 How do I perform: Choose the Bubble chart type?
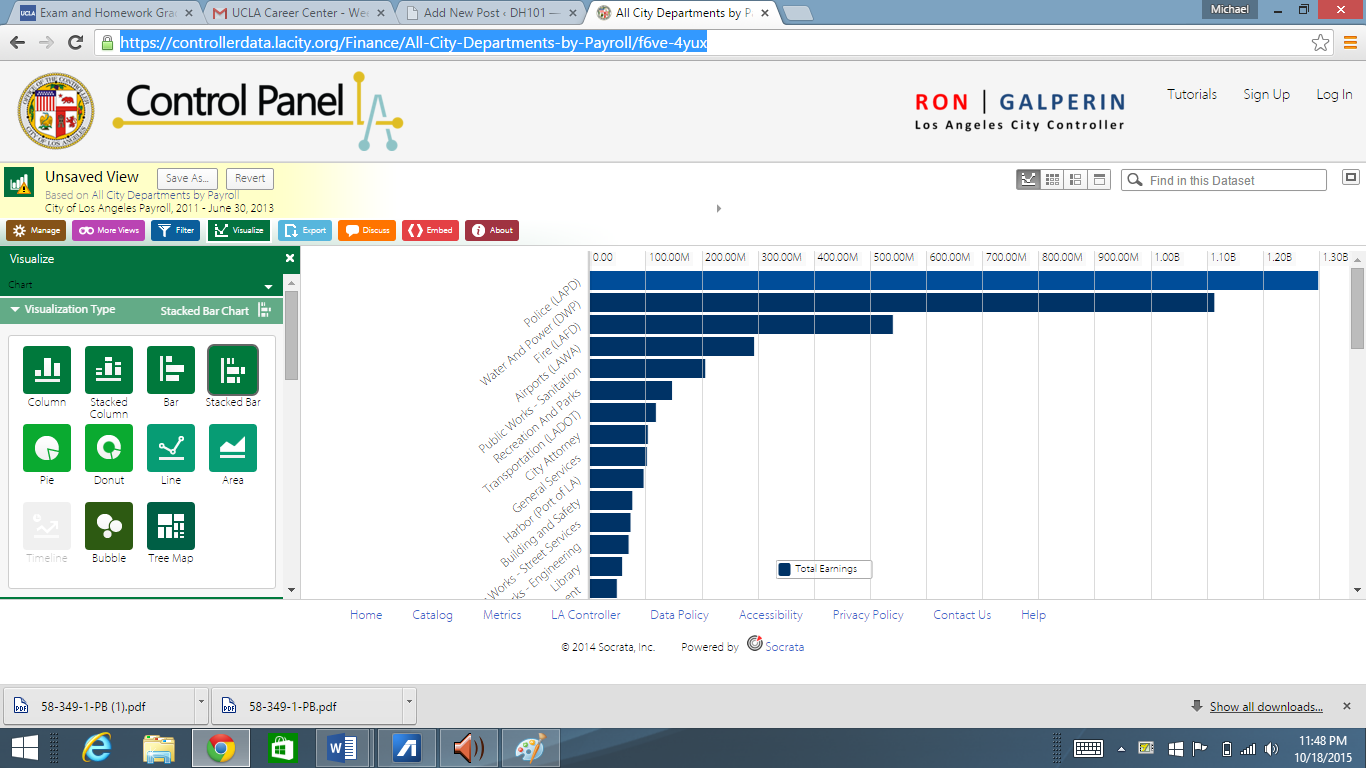tap(109, 526)
